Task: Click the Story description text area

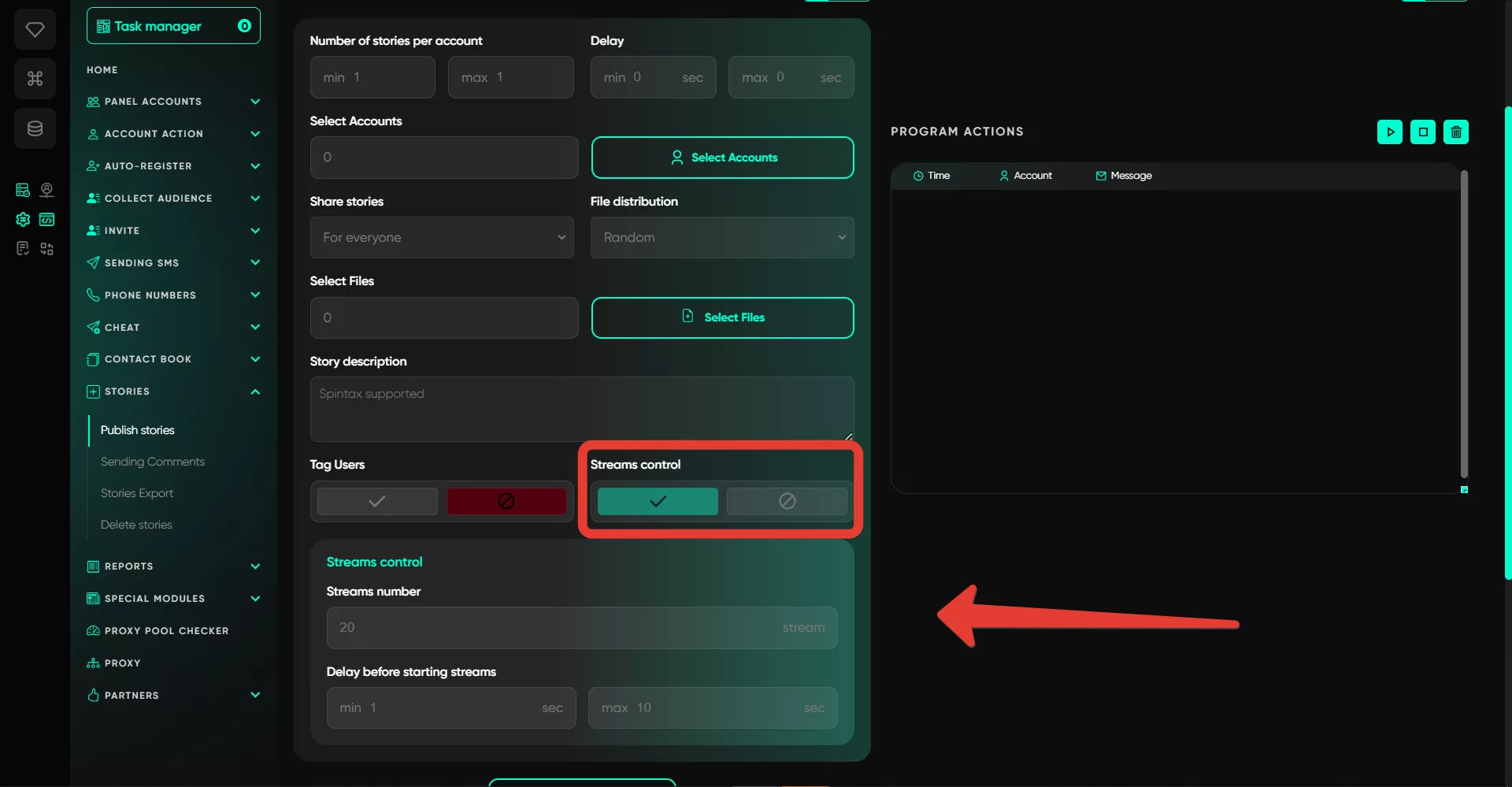Action: (x=582, y=409)
